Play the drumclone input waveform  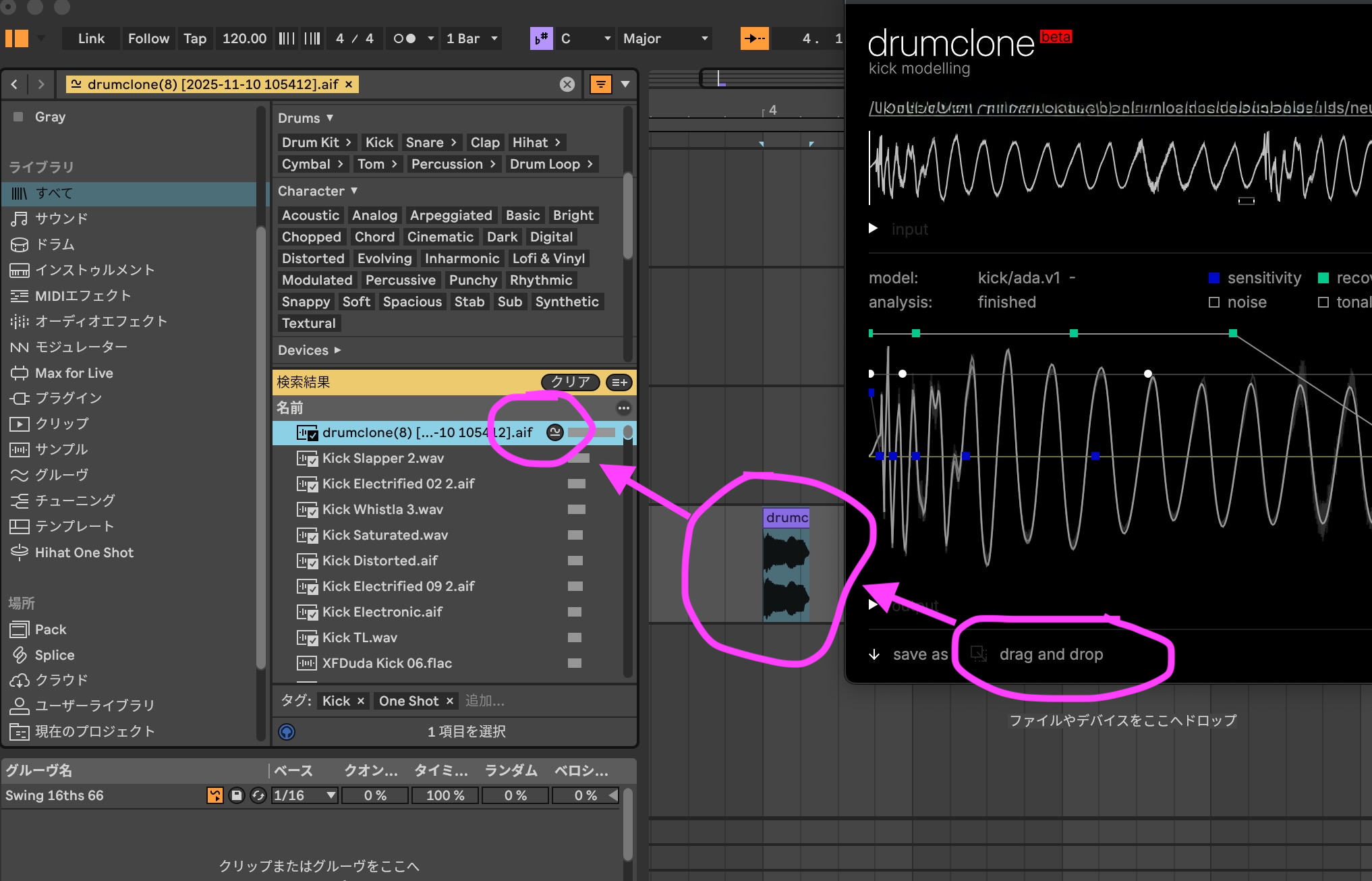[873, 229]
